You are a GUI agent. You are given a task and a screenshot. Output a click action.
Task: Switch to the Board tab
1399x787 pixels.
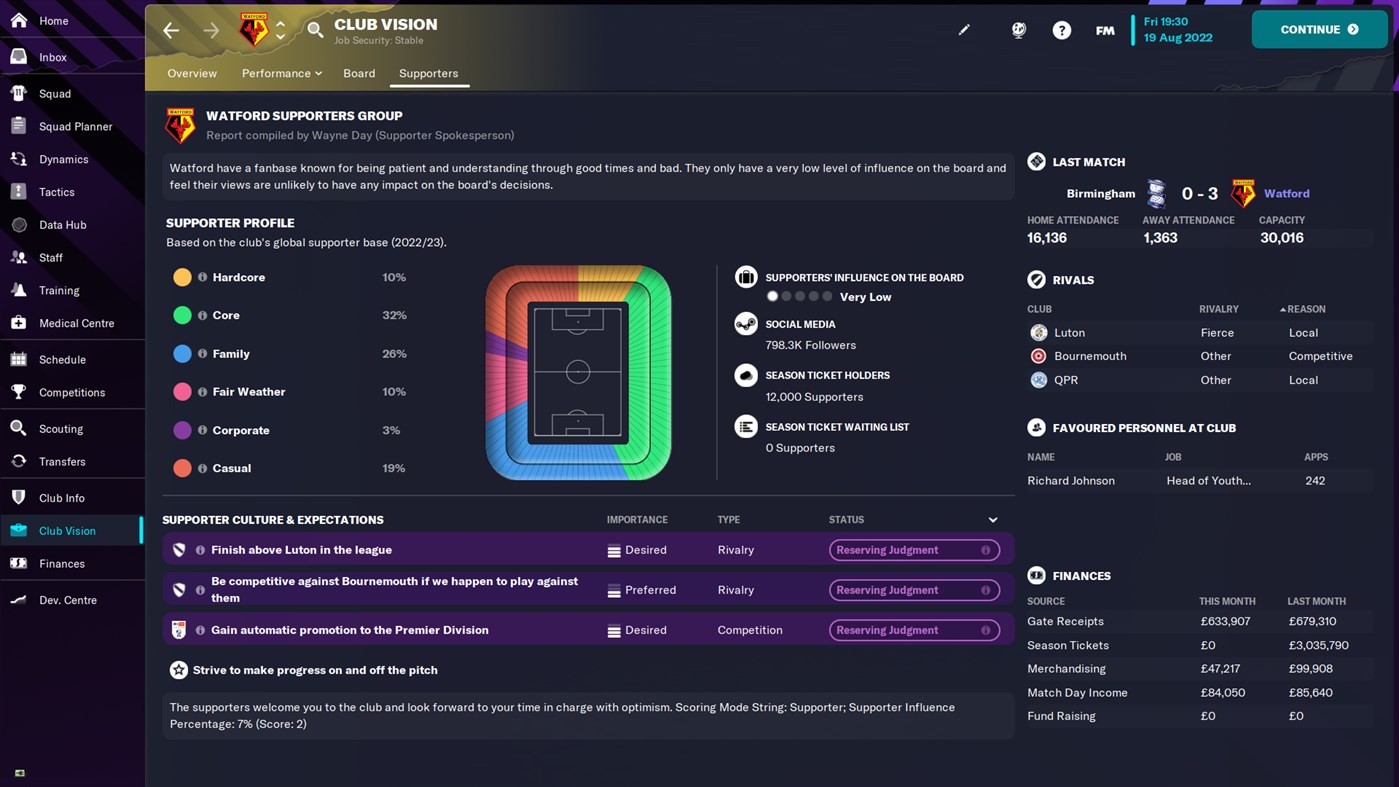point(359,73)
